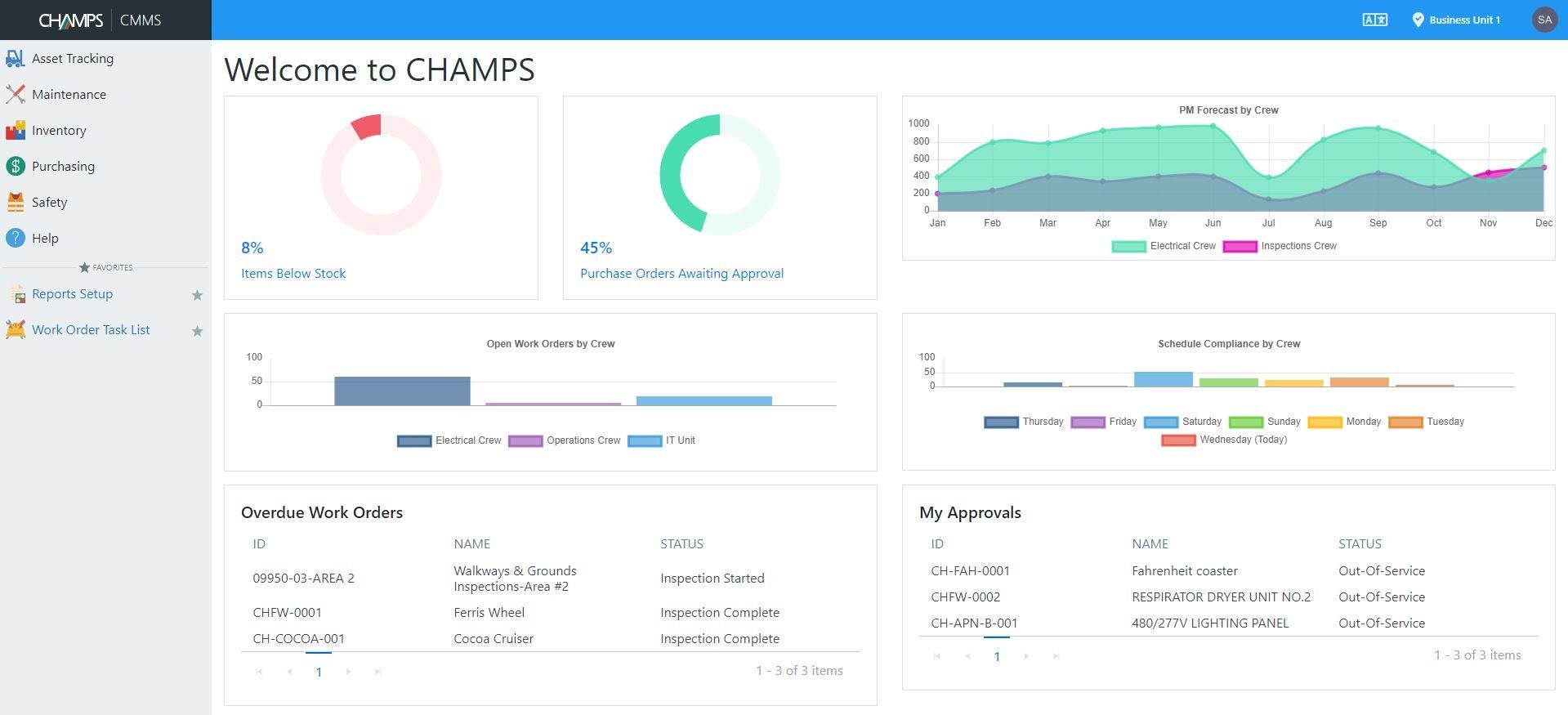Image resolution: width=1568 pixels, height=715 pixels.
Task: Click the Business Unit 1 location pin icon
Action: pyautogui.click(x=1418, y=20)
